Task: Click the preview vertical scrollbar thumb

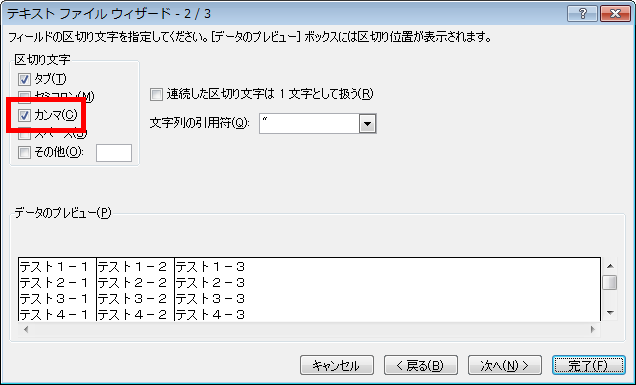Action: (x=610, y=282)
